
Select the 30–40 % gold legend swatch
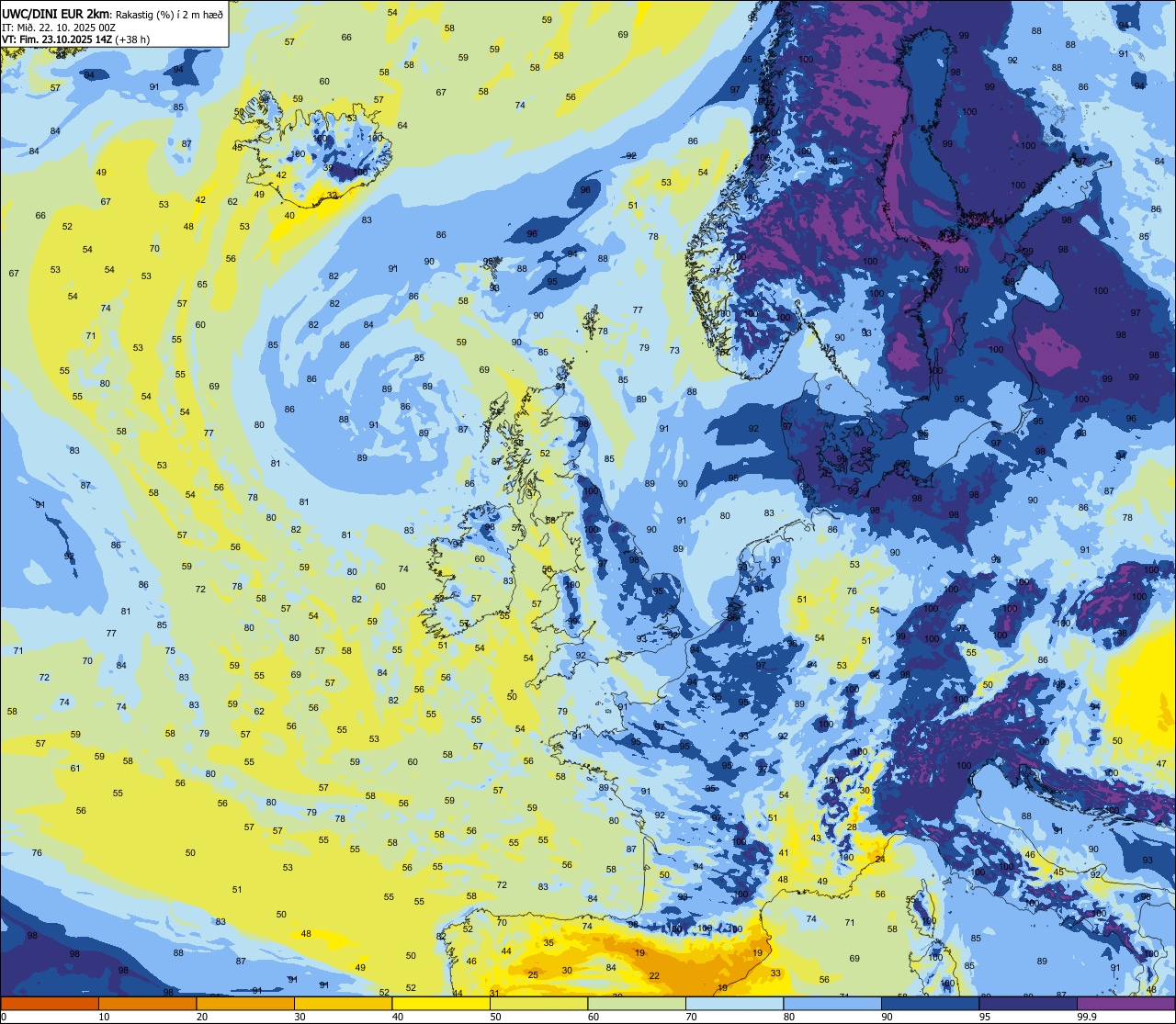343,1004
